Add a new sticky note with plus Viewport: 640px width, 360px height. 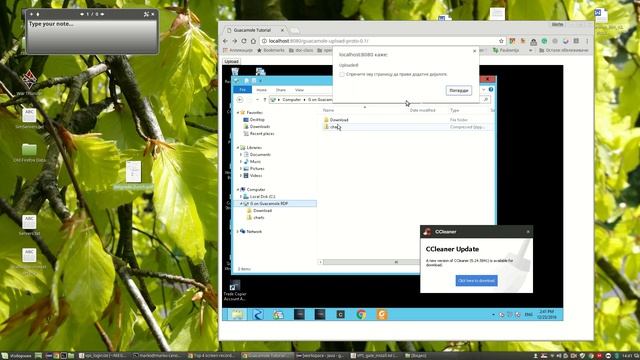click(31, 14)
